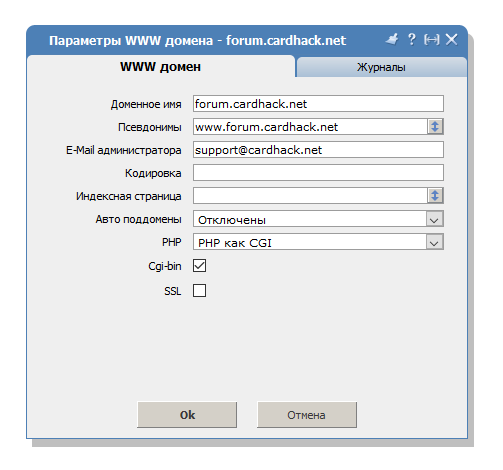The image size is (503, 470).
Task: Select the WWW домен tab
Action: [160, 66]
